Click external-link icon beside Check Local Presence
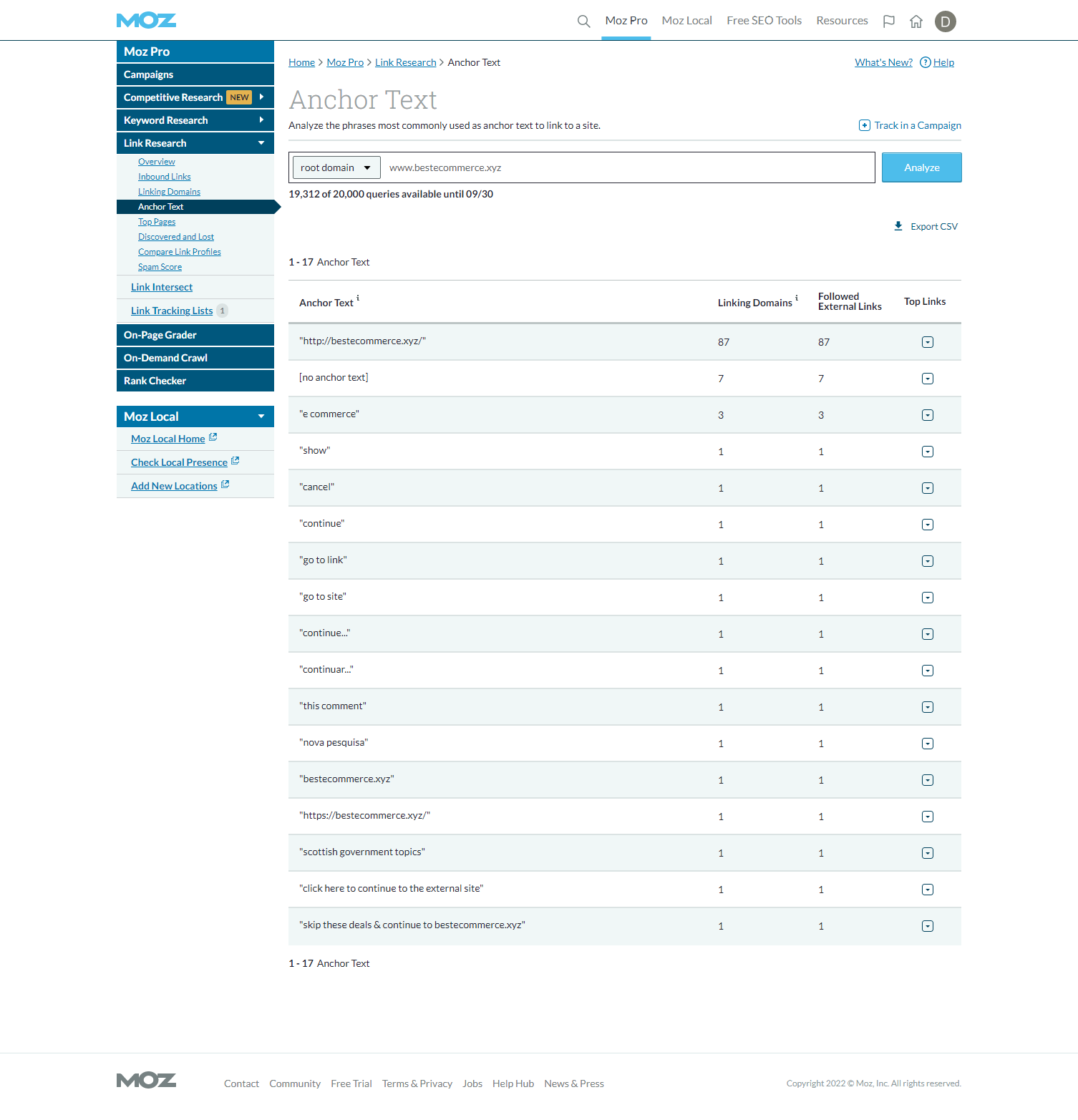 235,461
